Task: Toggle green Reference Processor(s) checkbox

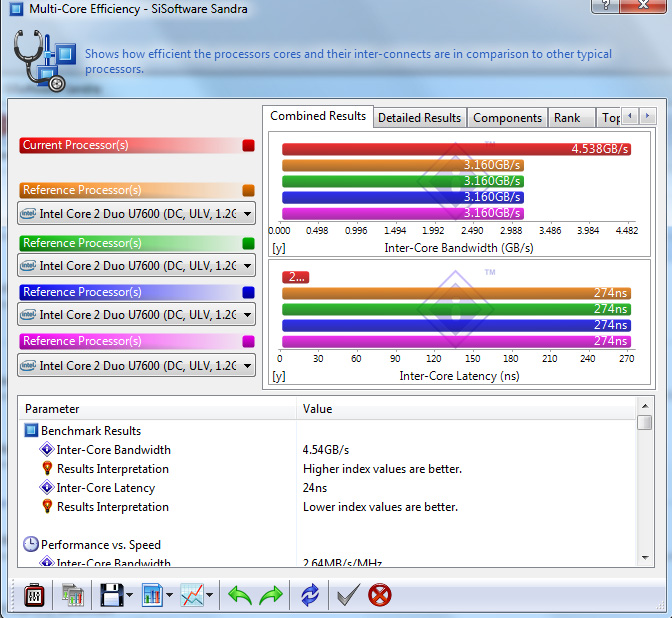Action: point(249,243)
